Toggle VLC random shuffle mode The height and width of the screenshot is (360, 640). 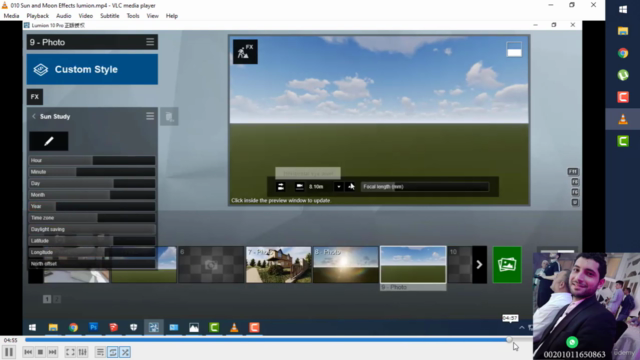tap(125, 352)
